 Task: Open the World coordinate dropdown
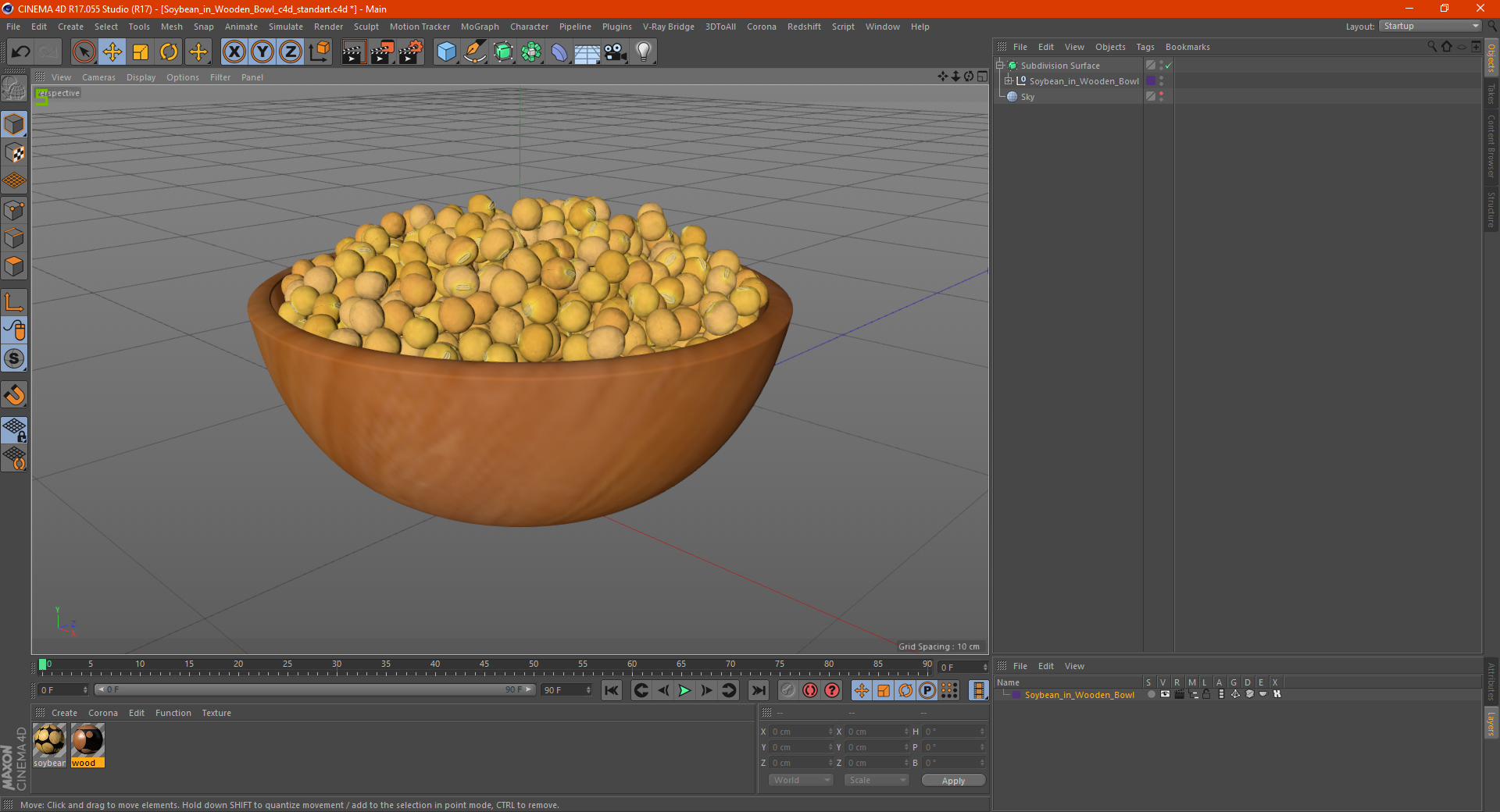click(x=801, y=780)
